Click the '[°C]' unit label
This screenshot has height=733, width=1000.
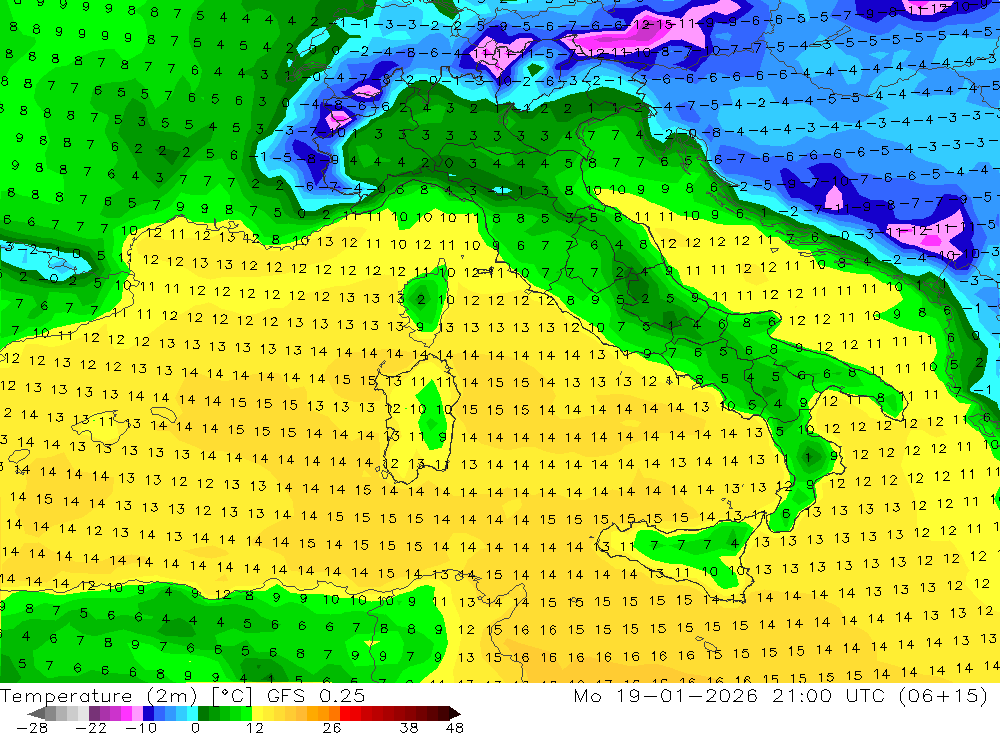click(232, 696)
